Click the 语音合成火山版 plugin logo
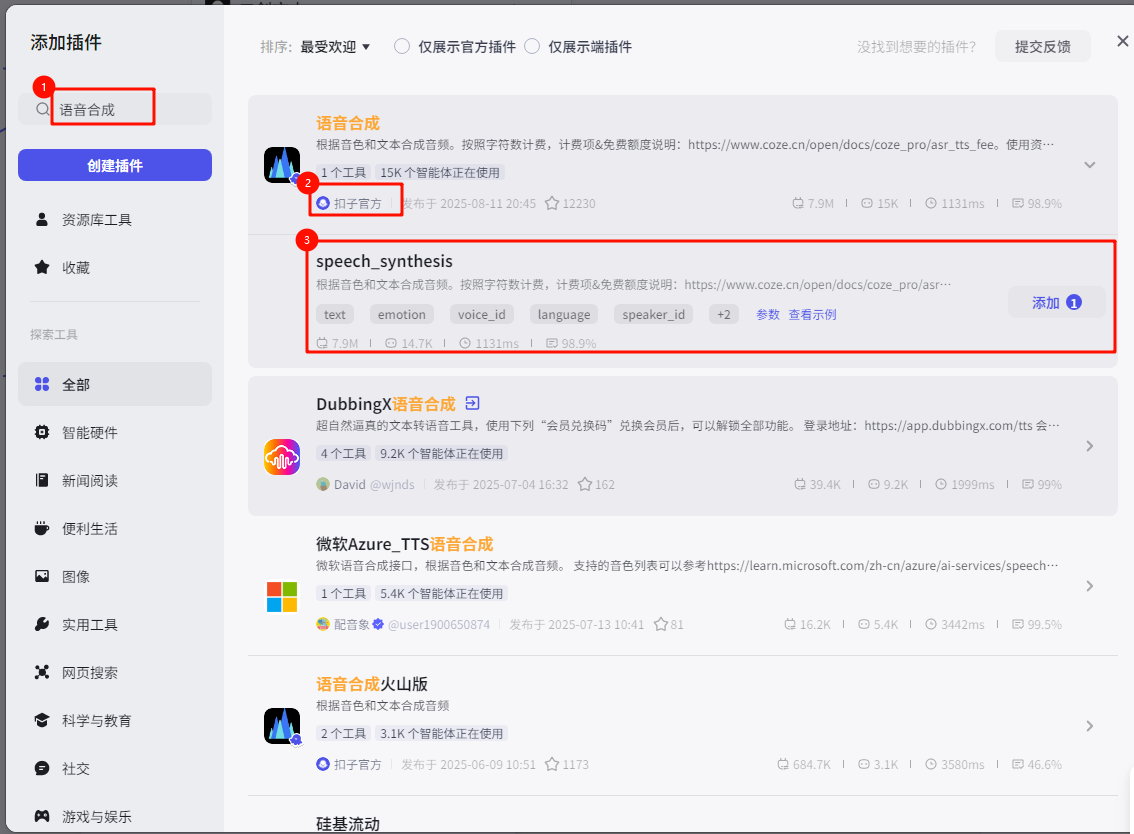The height and width of the screenshot is (834, 1134). click(x=282, y=726)
